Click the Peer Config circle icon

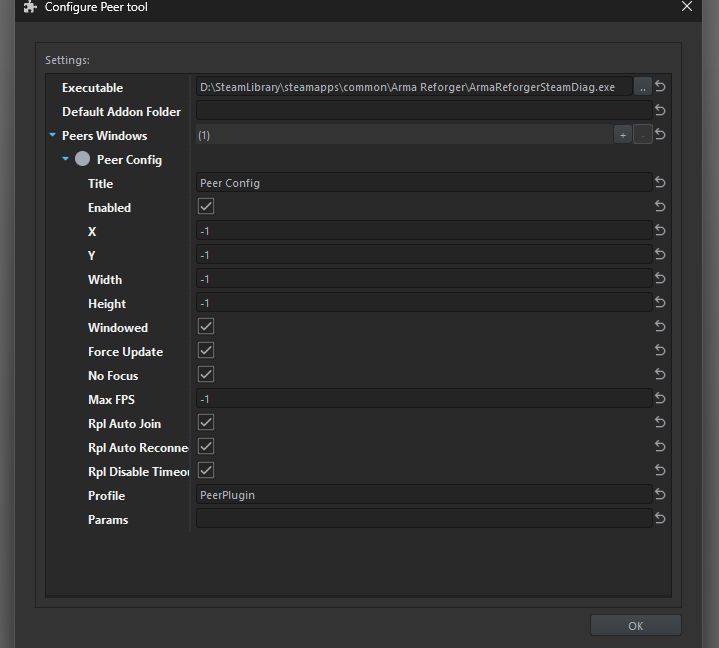tap(83, 159)
